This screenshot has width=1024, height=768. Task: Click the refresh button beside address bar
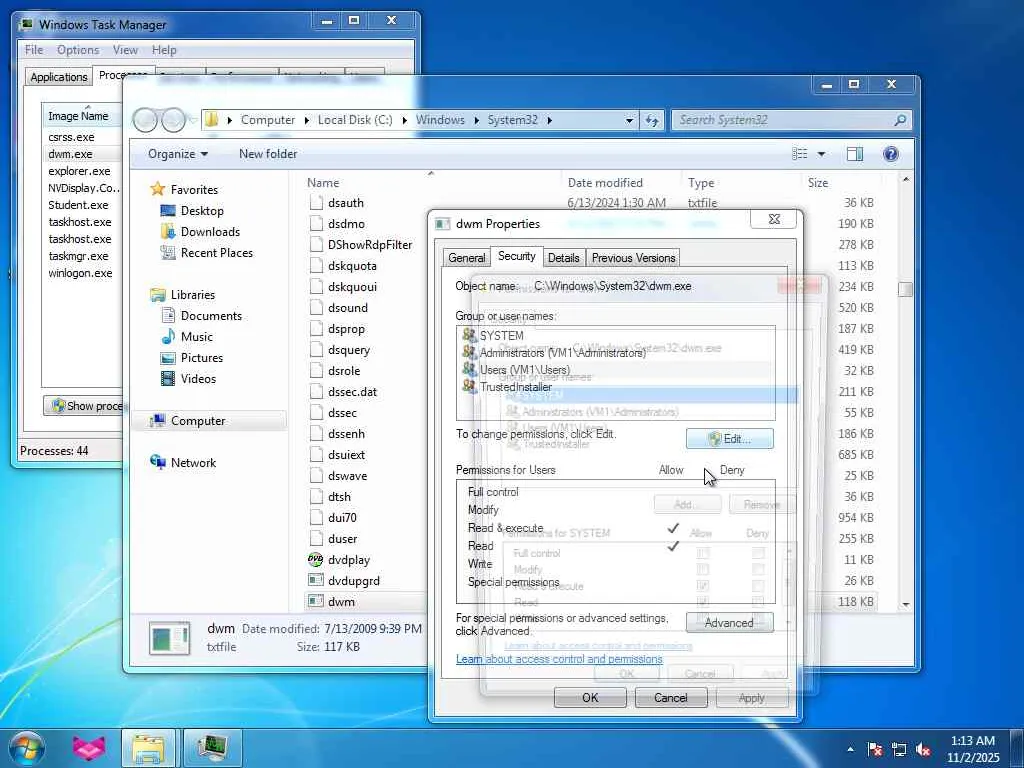(652, 120)
